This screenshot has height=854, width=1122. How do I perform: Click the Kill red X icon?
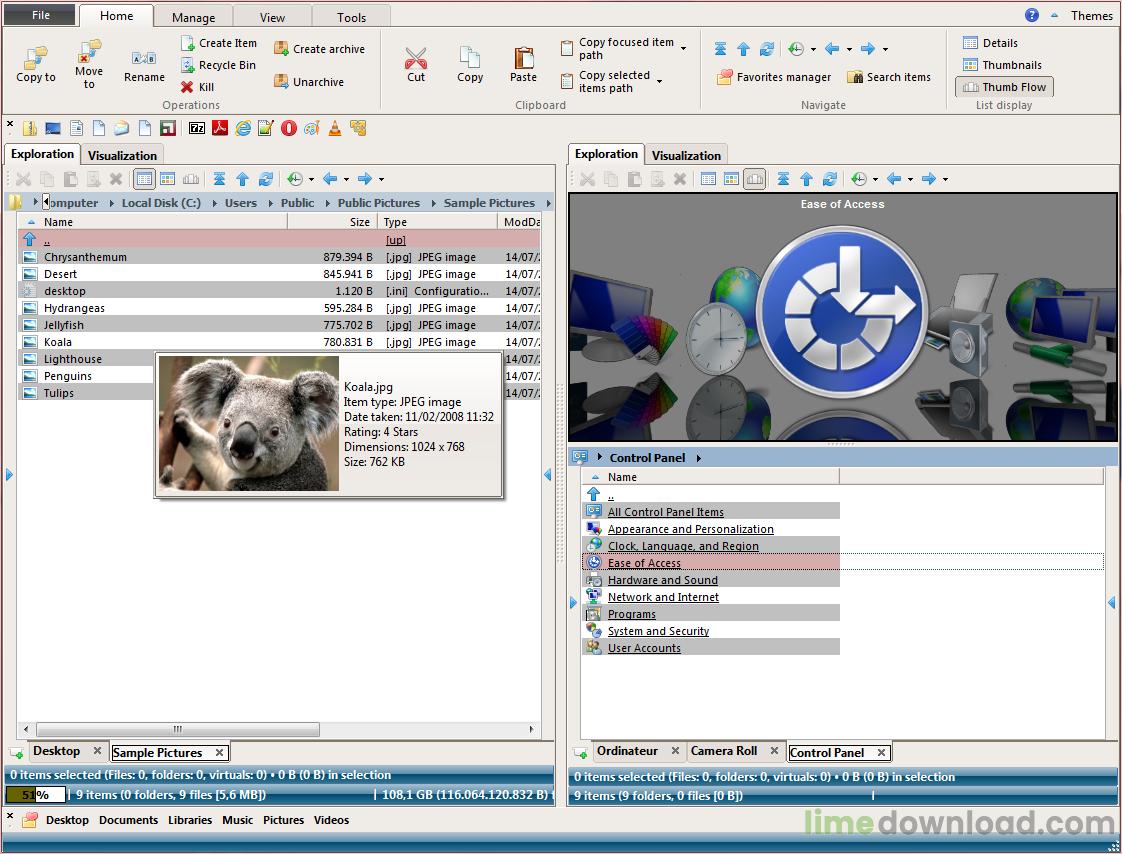[x=187, y=87]
